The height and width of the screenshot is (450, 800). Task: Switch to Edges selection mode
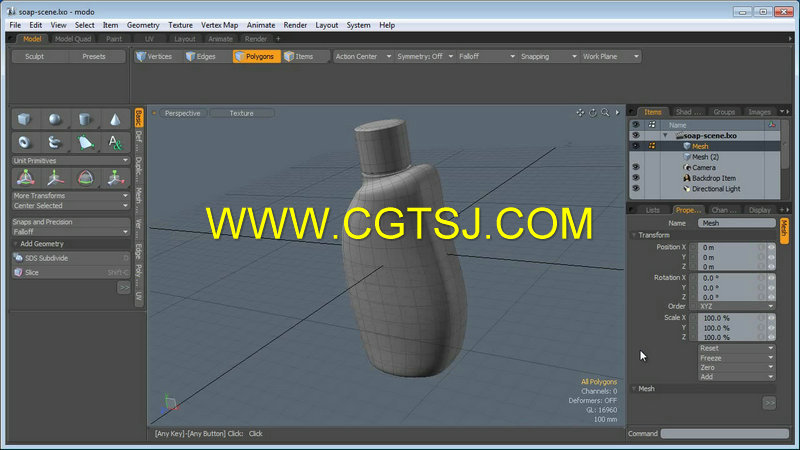point(201,57)
